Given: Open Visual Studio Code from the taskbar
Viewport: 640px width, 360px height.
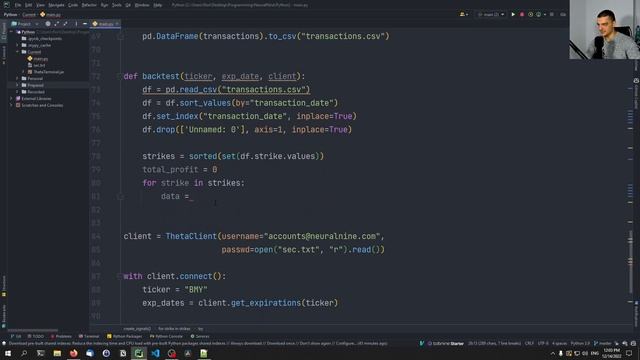Looking at the screenshot, I should 156,353.
